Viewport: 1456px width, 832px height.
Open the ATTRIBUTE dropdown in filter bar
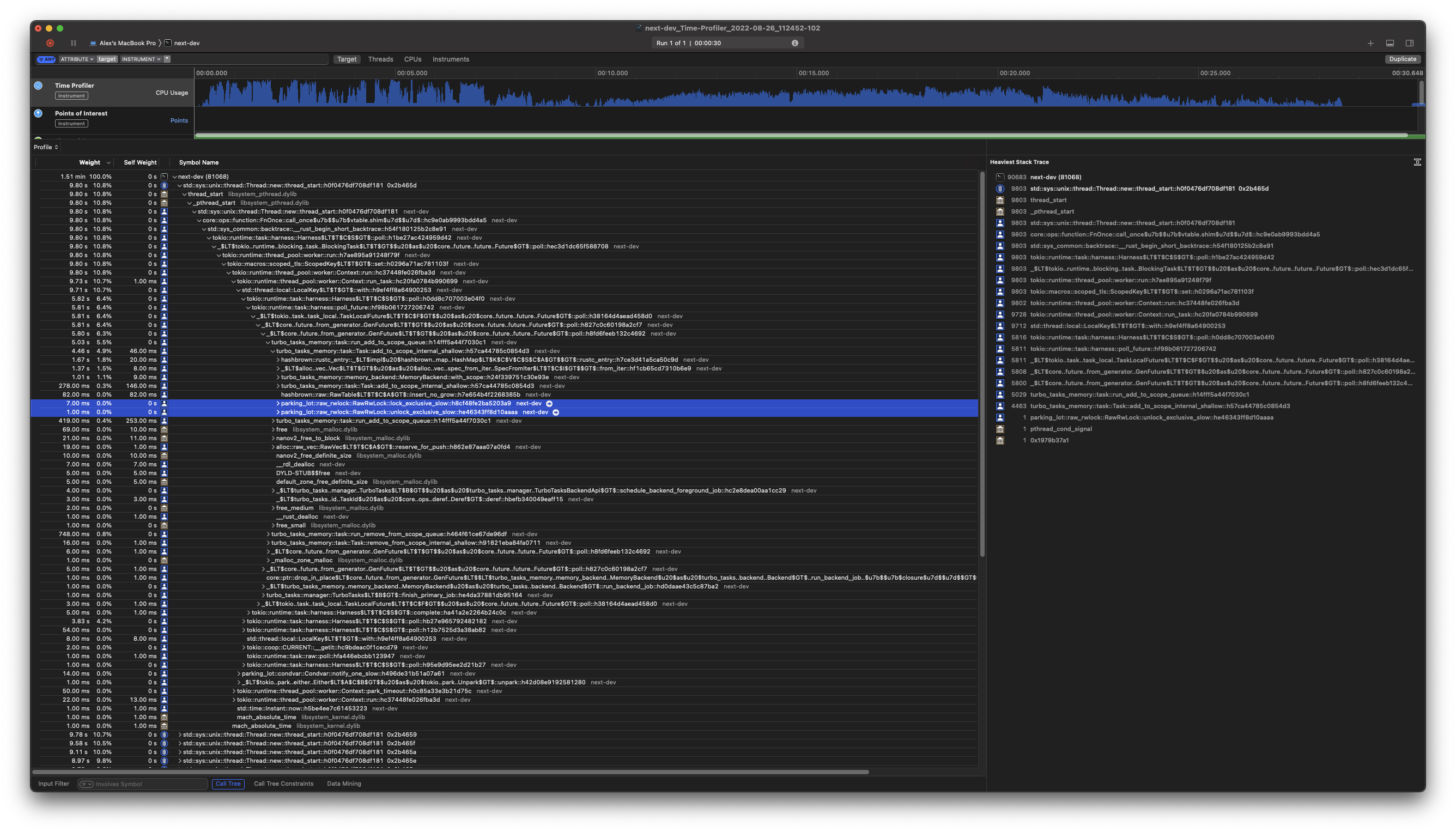pyautogui.click(x=76, y=59)
